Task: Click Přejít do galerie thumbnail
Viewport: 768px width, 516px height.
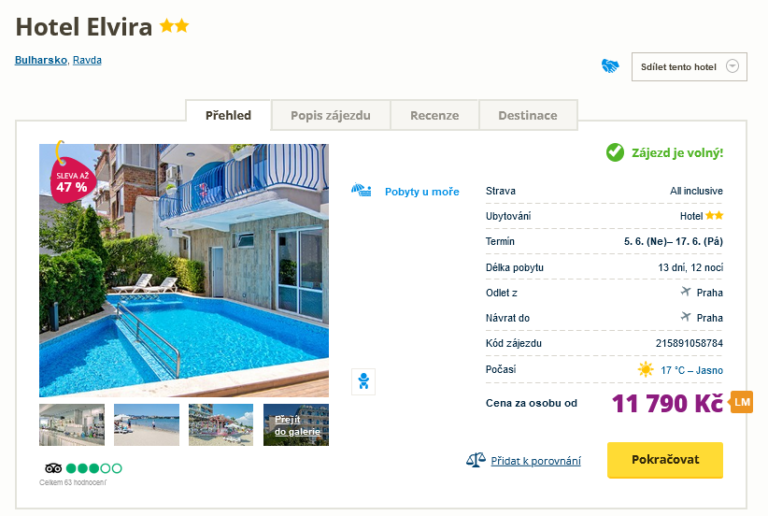Action: point(296,425)
